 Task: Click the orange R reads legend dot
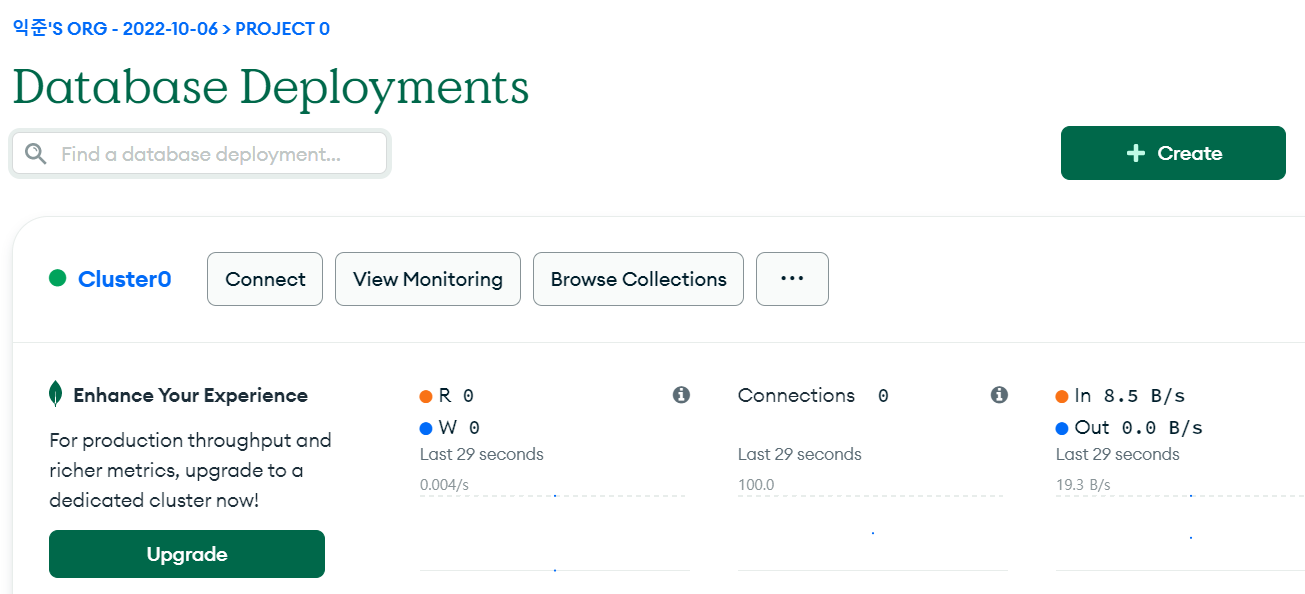click(426, 396)
